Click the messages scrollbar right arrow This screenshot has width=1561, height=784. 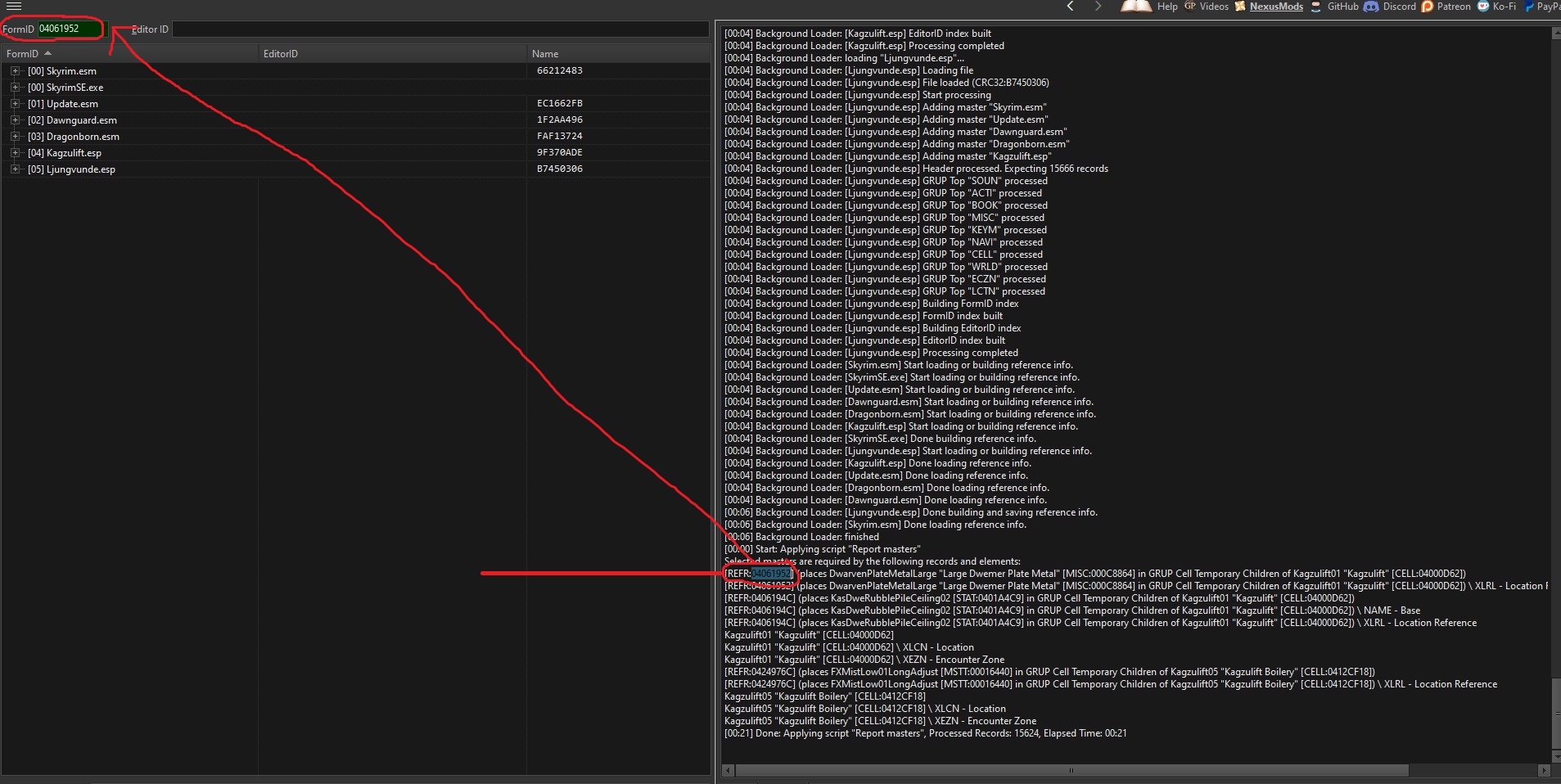click(1544, 770)
